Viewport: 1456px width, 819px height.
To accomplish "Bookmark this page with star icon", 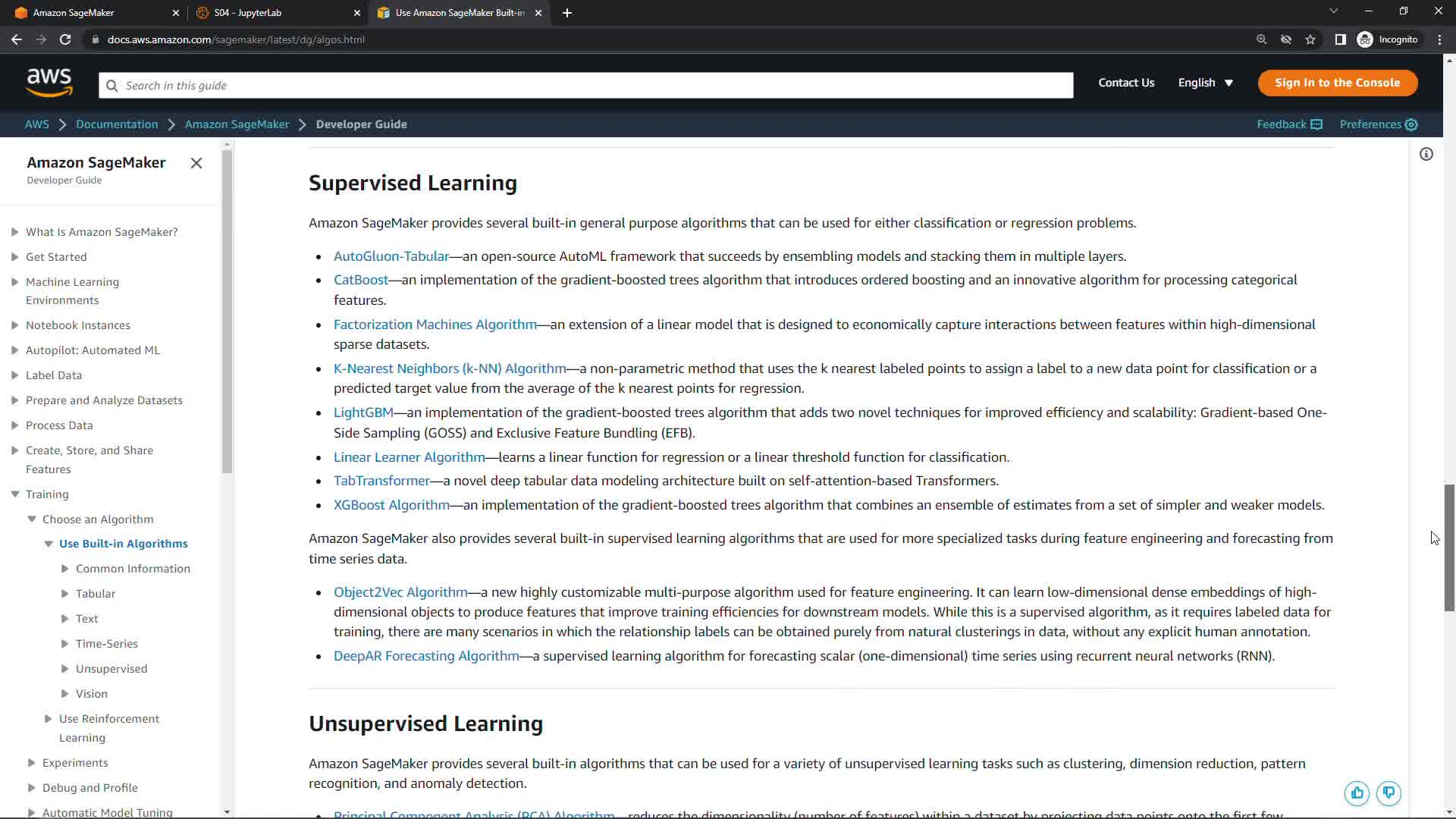I will [1310, 39].
